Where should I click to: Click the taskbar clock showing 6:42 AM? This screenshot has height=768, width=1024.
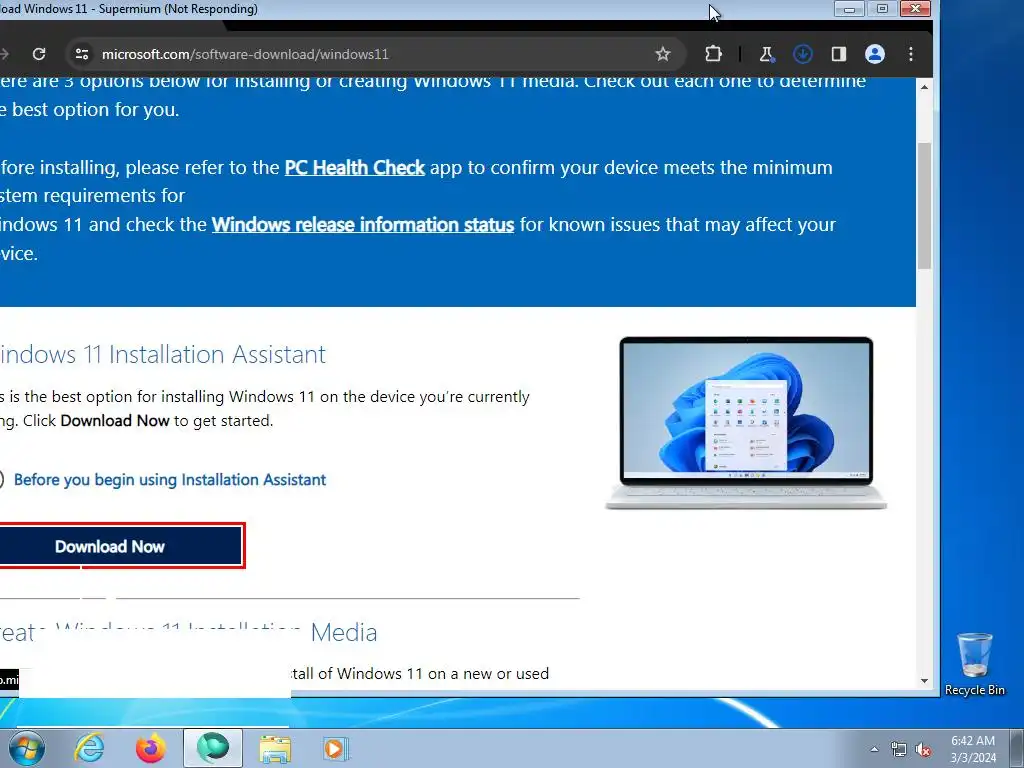click(973, 749)
